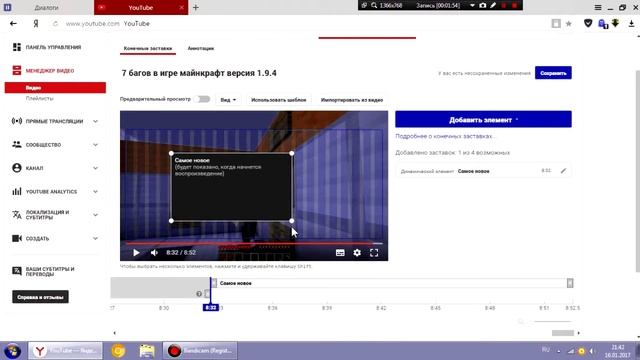This screenshot has width=640, height=360.
Task: Switch to the Конечные заставки tab
Action: tap(148, 48)
